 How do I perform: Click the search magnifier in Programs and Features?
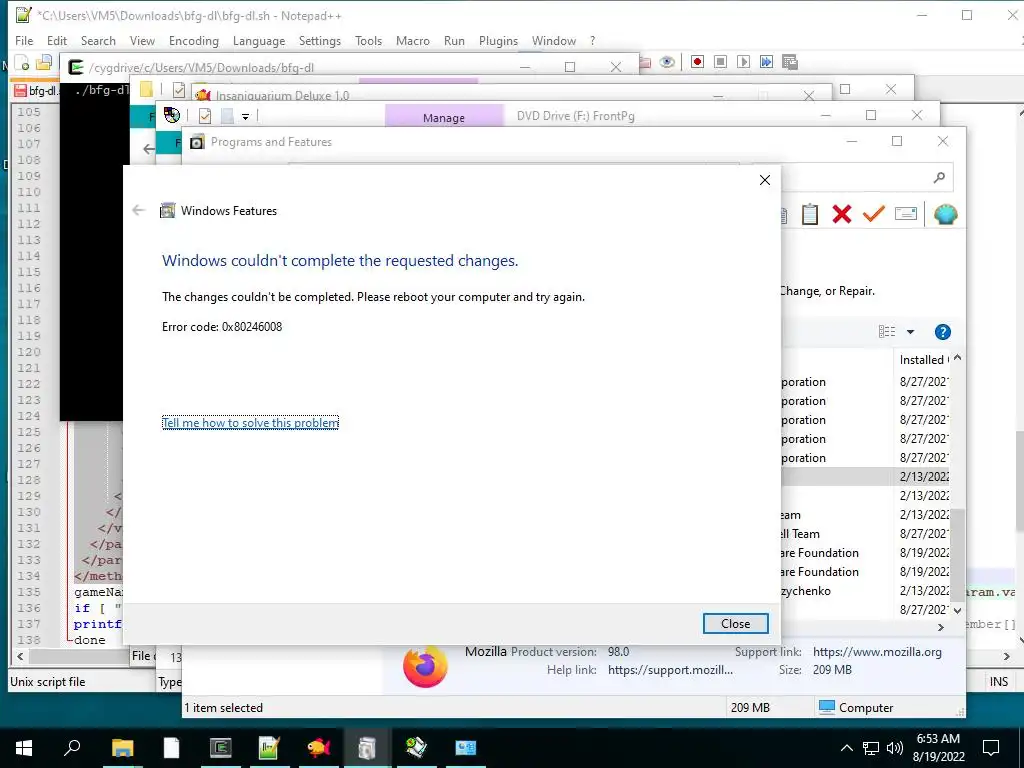[x=939, y=177]
